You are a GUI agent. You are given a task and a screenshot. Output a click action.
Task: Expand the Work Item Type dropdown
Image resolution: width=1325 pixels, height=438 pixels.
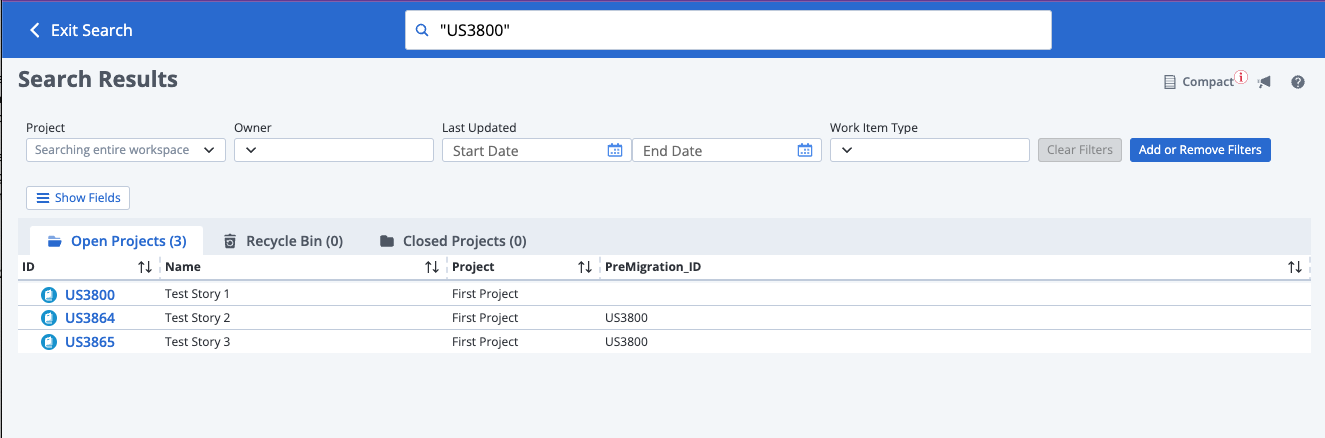coord(847,150)
